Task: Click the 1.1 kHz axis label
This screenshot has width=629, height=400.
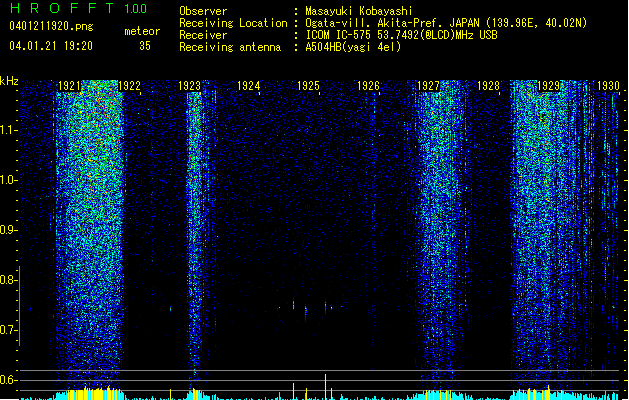Action: (x=8, y=130)
